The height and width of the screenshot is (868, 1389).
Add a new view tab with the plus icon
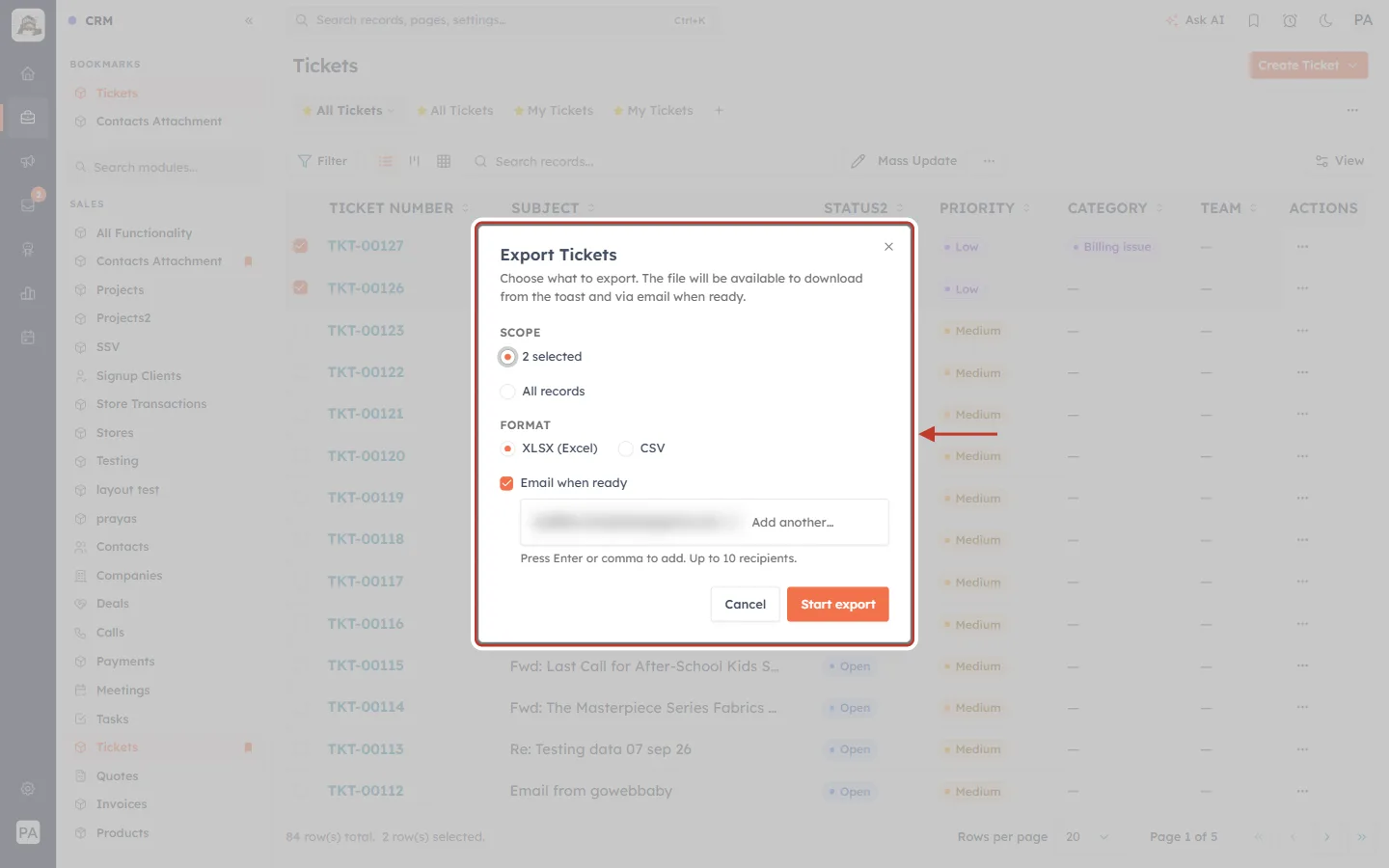tap(719, 111)
